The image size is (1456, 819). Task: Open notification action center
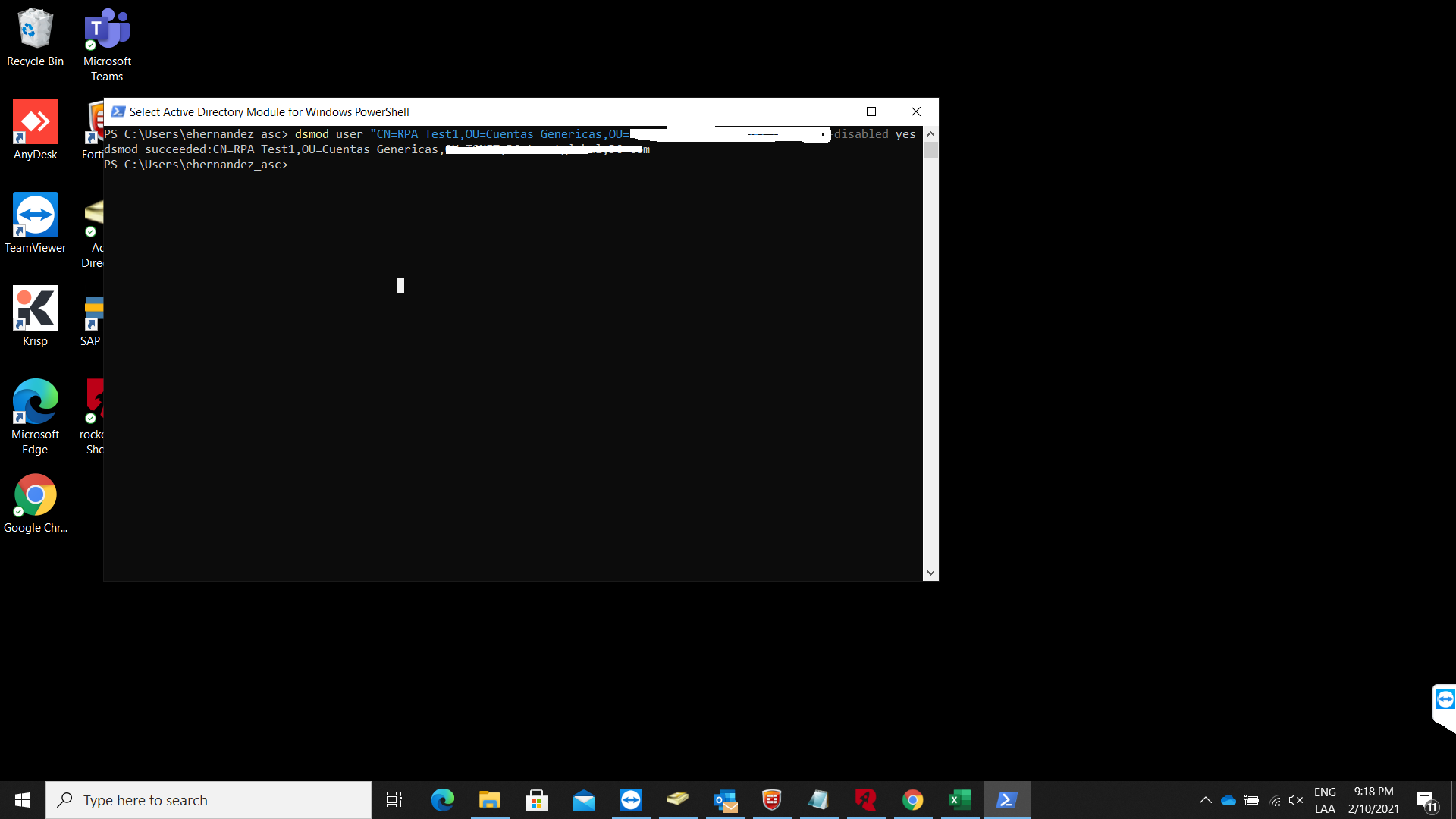coord(1426,800)
